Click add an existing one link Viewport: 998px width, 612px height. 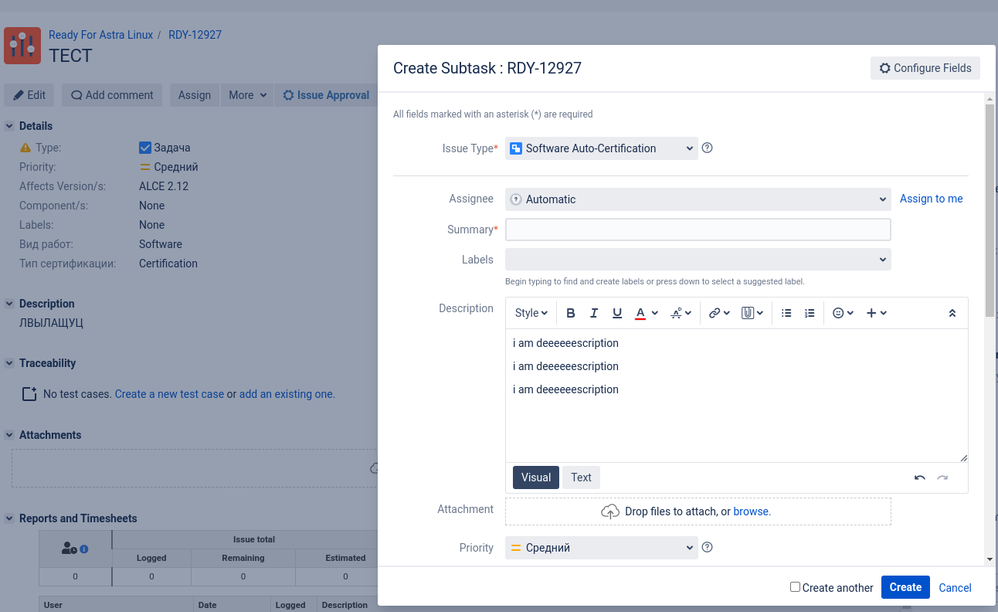tap(286, 394)
